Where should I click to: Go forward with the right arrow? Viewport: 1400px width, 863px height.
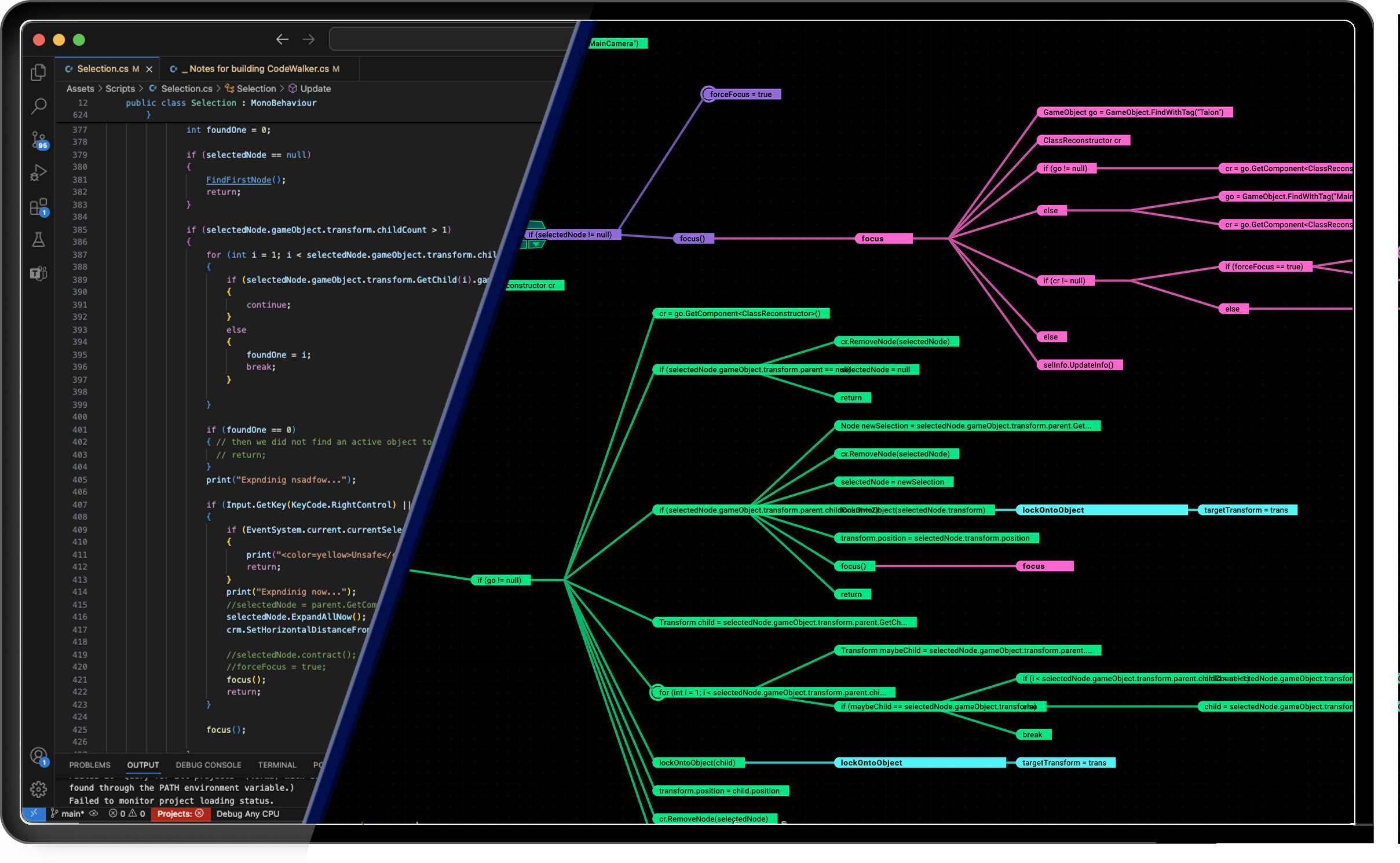click(309, 39)
